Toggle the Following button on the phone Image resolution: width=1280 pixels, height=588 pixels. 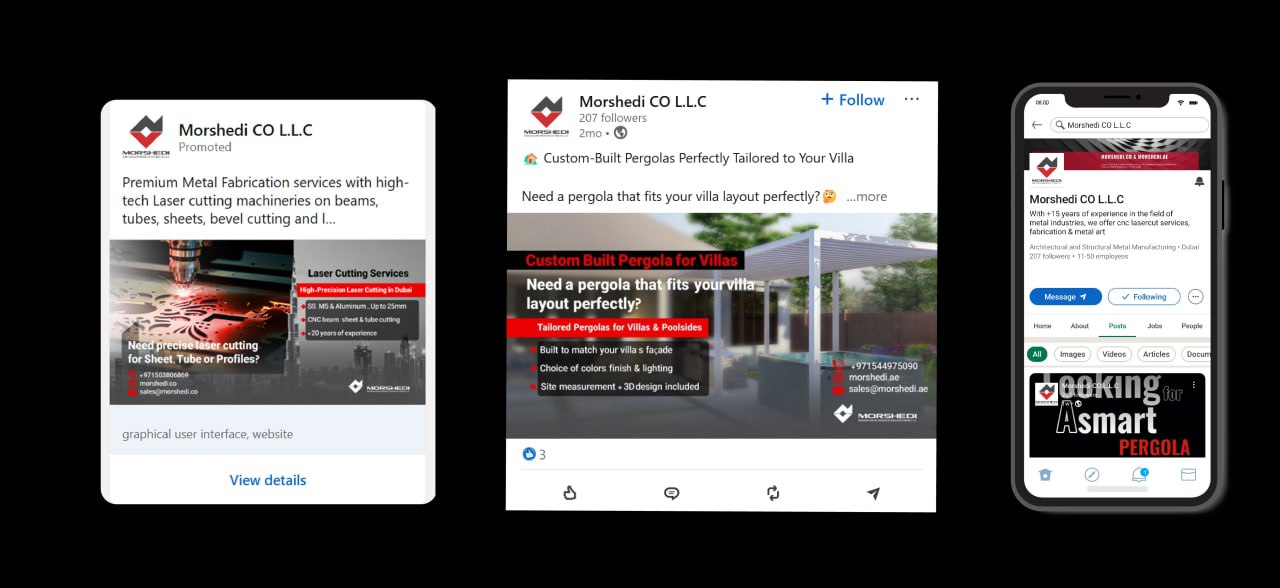tap(1144, 297)
